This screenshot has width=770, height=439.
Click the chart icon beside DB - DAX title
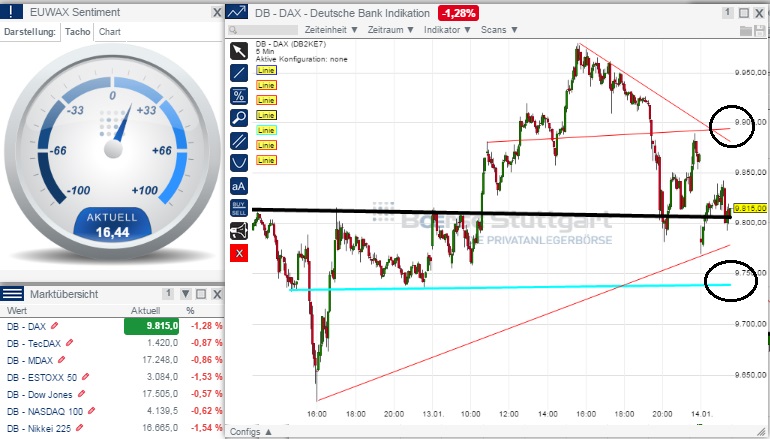click(237, 12)
